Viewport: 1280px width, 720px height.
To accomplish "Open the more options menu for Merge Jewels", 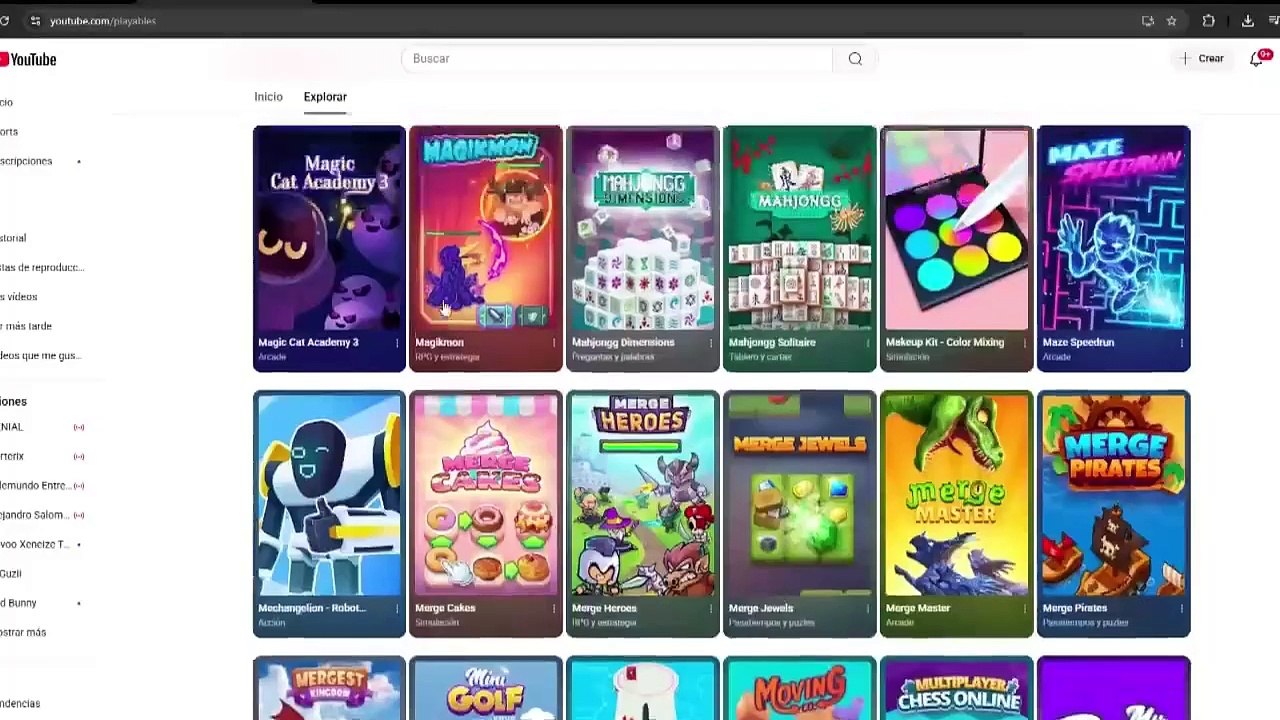I will (x=868, y=608).
